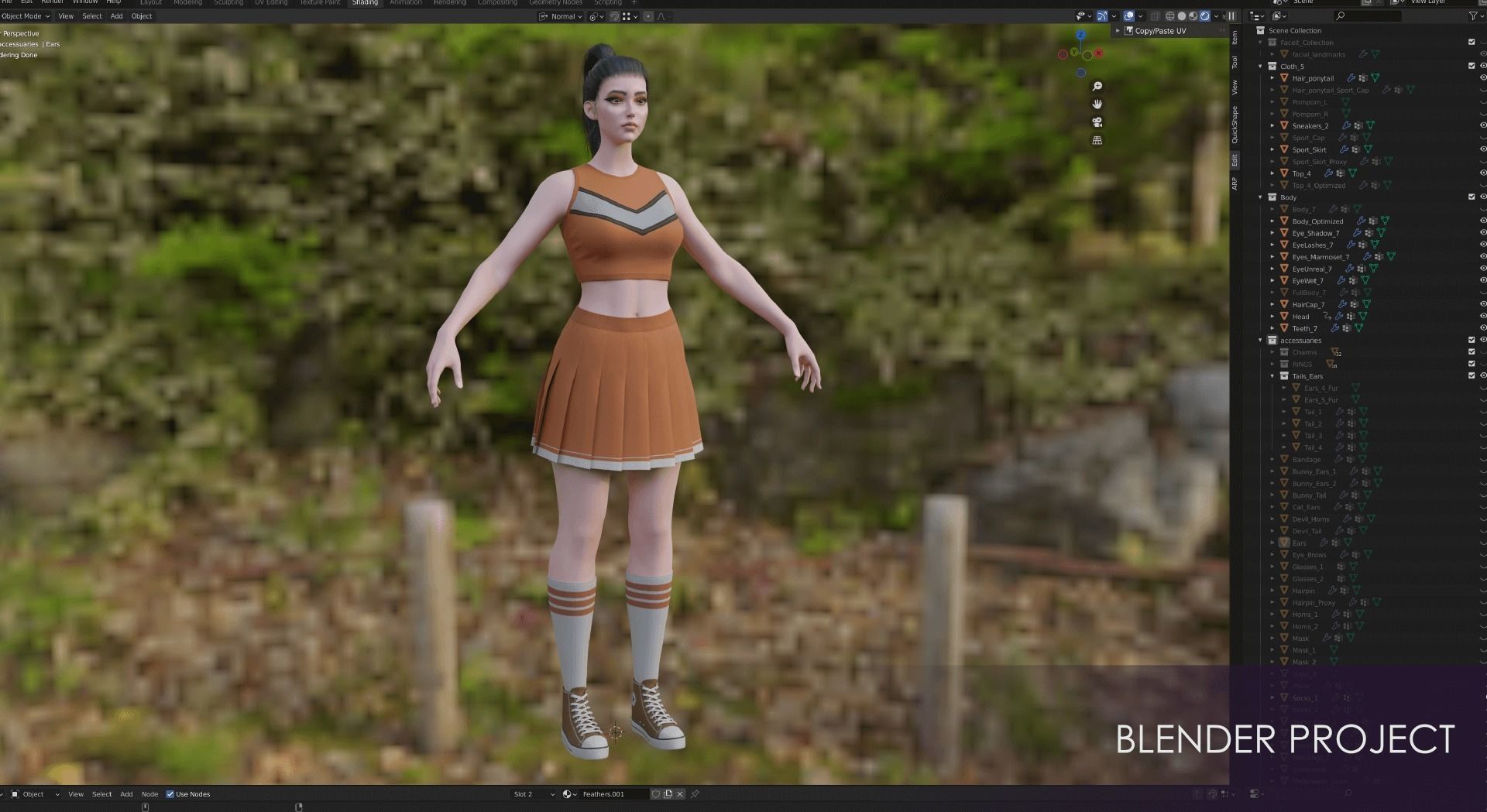
Task: Open the viewport View menu
Action: (x=66, y=16)
